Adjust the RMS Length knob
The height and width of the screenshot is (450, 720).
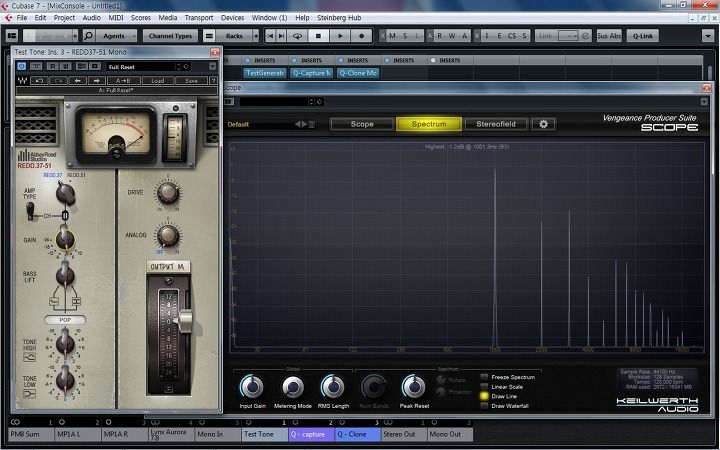333,387
